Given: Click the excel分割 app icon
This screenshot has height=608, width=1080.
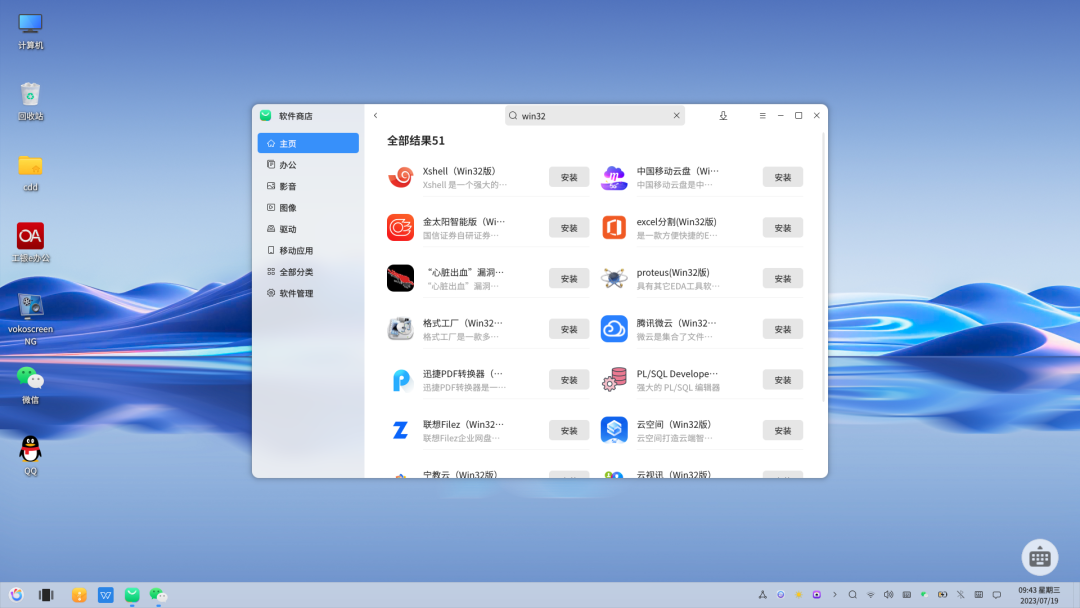Looking at the screenshot, I should point(614,228).
